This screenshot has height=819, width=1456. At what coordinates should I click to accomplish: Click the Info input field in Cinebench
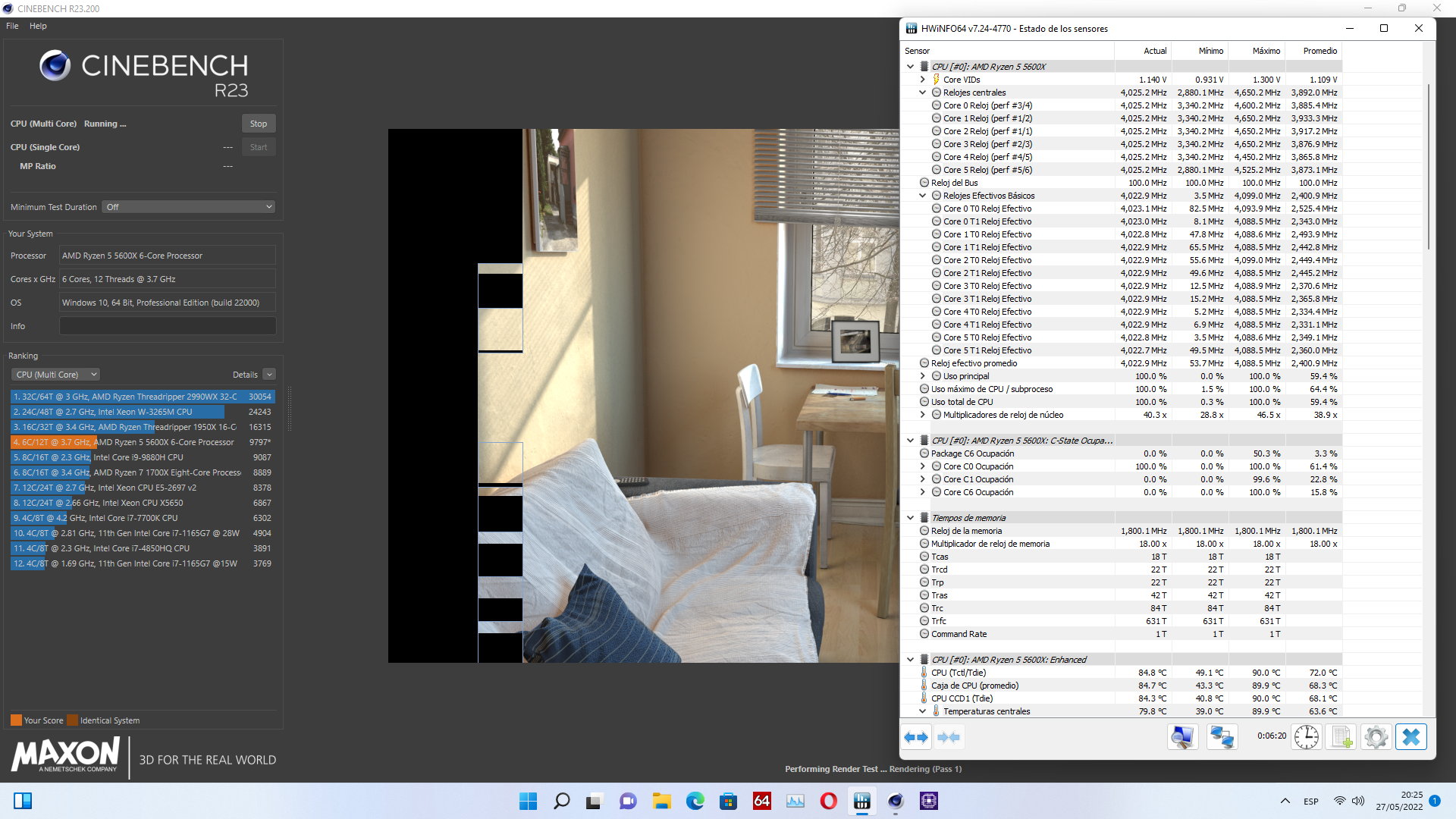tap(168, 326)
